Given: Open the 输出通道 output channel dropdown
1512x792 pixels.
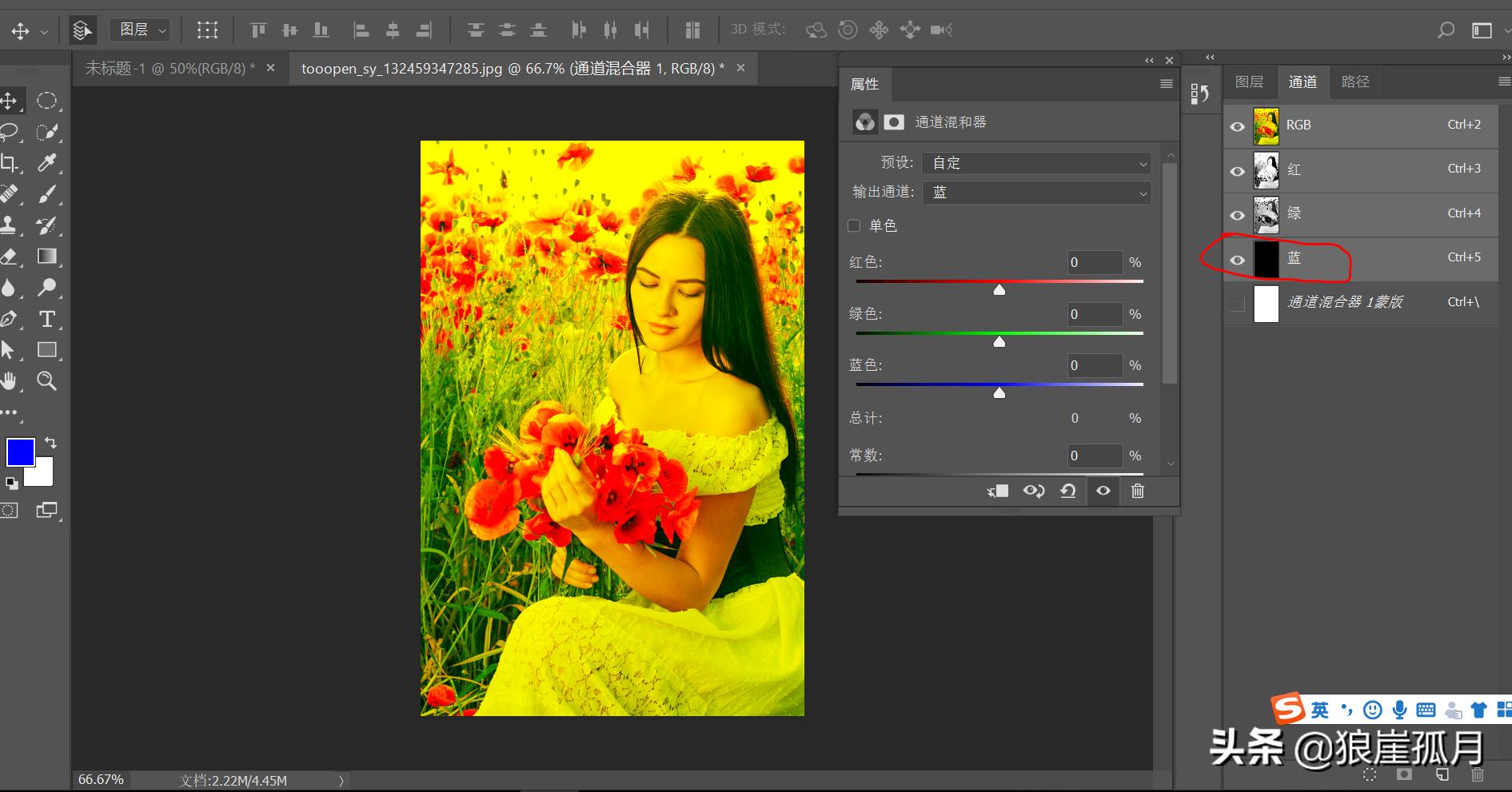Looking at the screenshot, I should coord(1036,193).
